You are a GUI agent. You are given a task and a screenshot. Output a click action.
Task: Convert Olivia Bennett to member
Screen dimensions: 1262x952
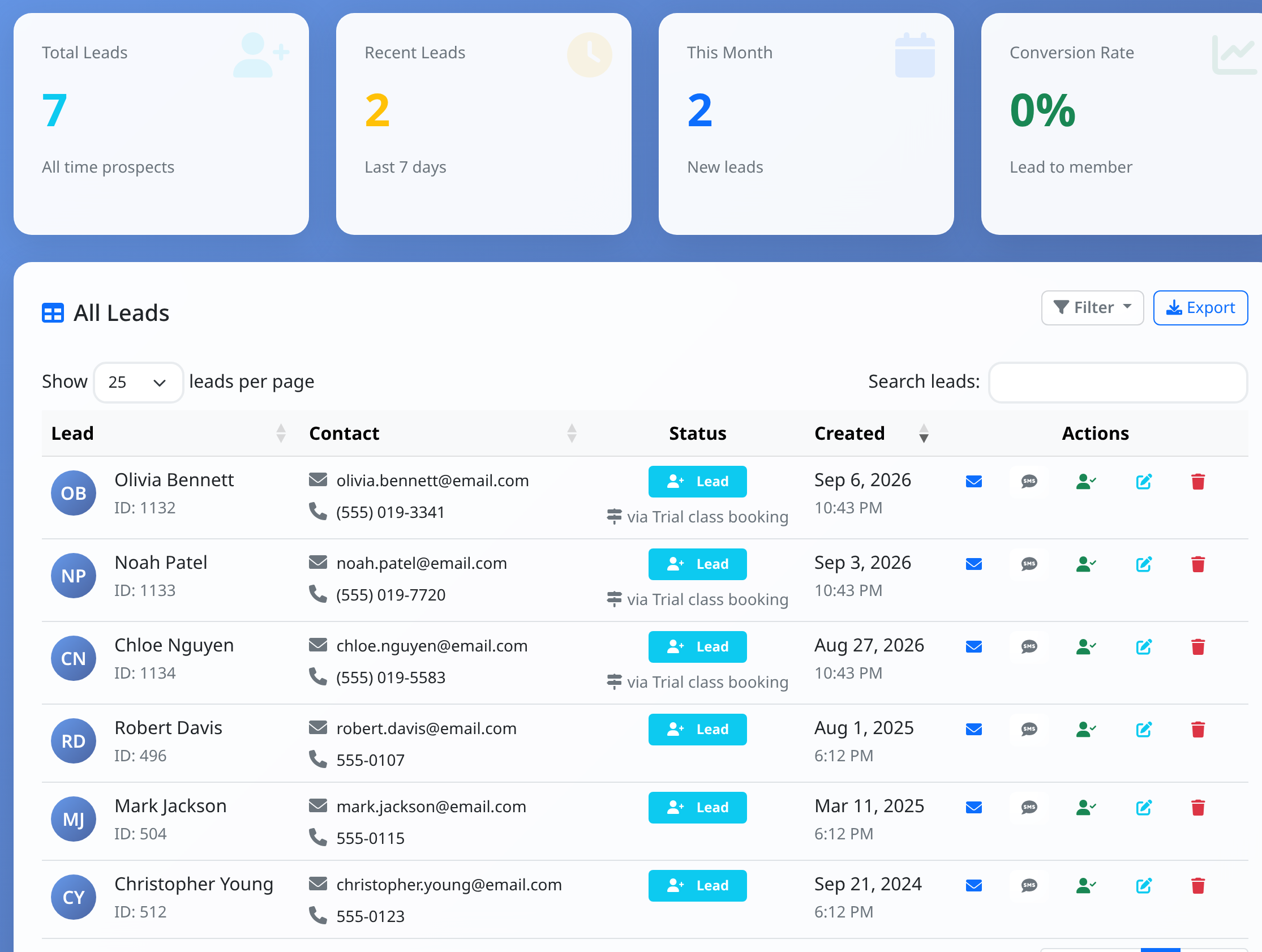point(1085,482)
